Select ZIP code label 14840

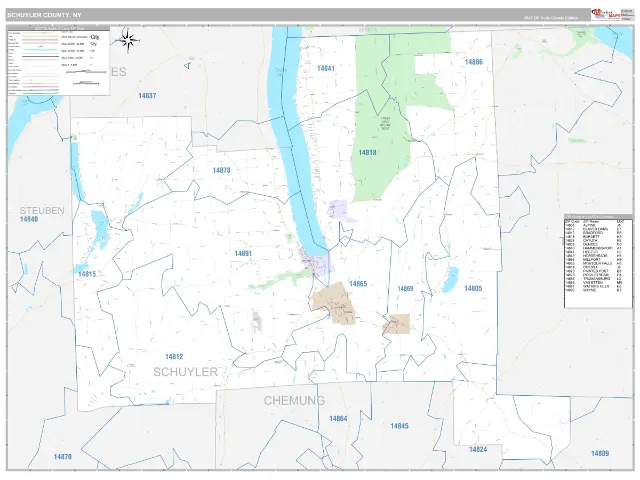29,219
